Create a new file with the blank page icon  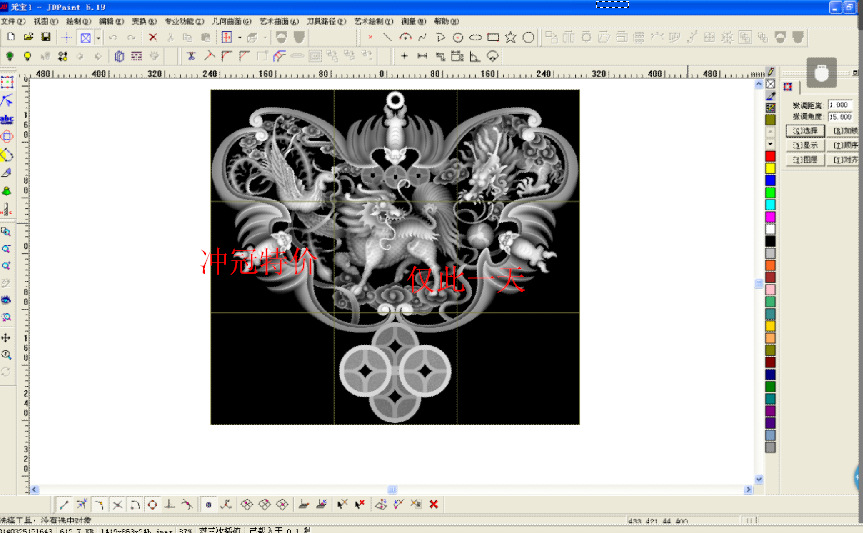(x=11, y=37)
